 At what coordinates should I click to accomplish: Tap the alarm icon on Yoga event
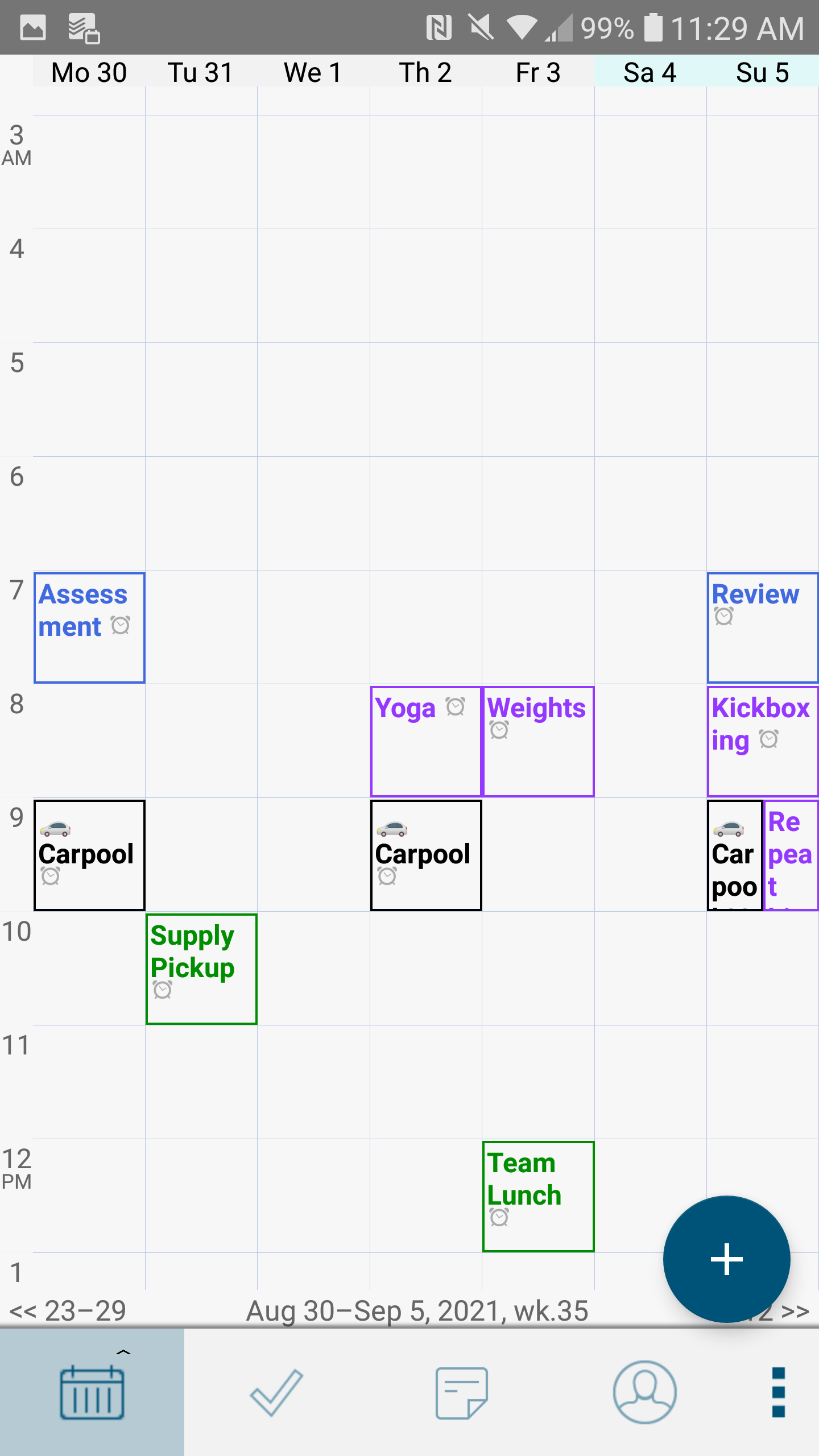[x=456, y=707]
